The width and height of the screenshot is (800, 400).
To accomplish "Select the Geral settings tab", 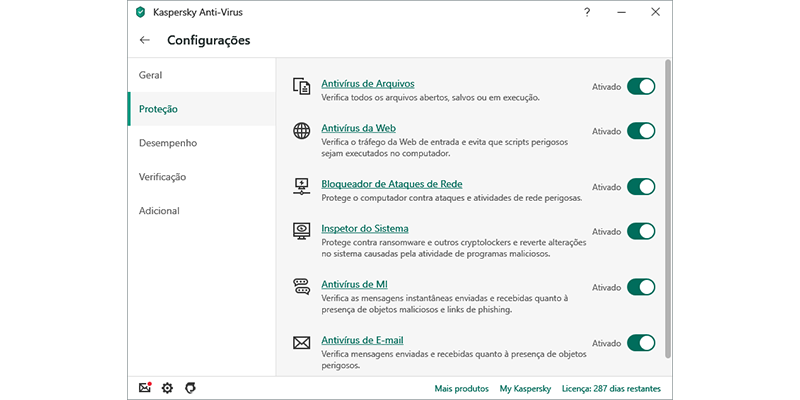I will point(151,75).
